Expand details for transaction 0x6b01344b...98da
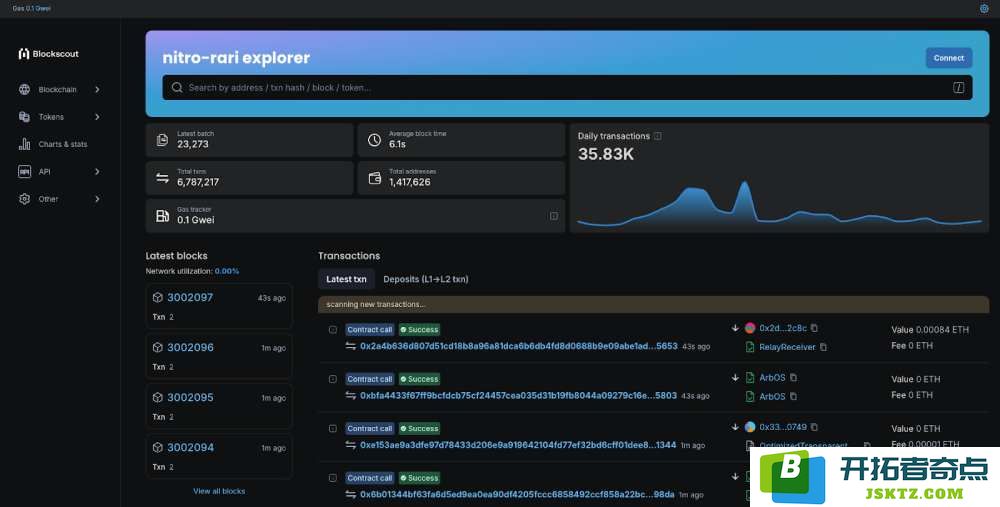Screen dimensions: 1000x507 click(332, 478)
